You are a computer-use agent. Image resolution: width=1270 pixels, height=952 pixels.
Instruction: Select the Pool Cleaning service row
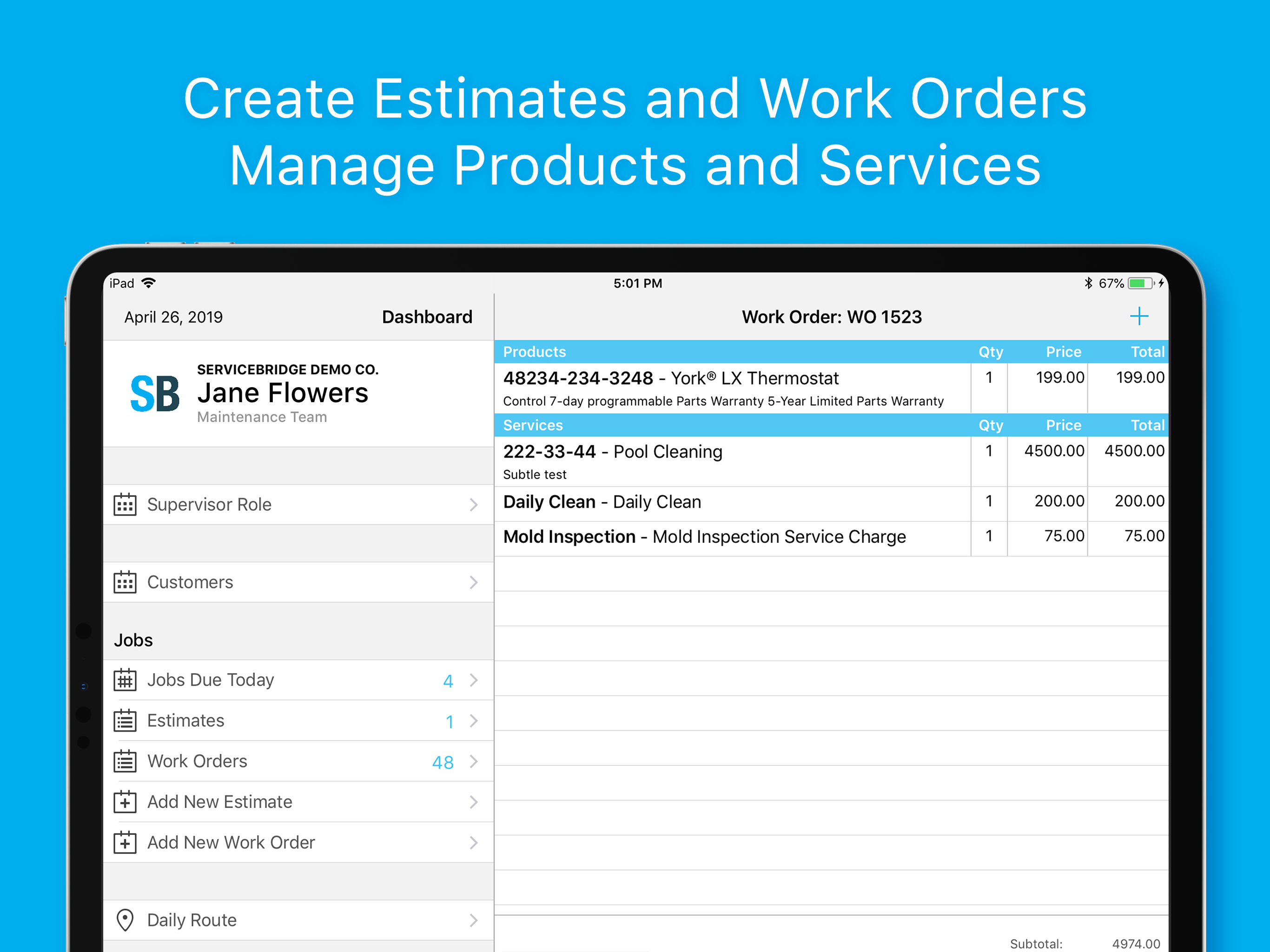pos(831,462)
